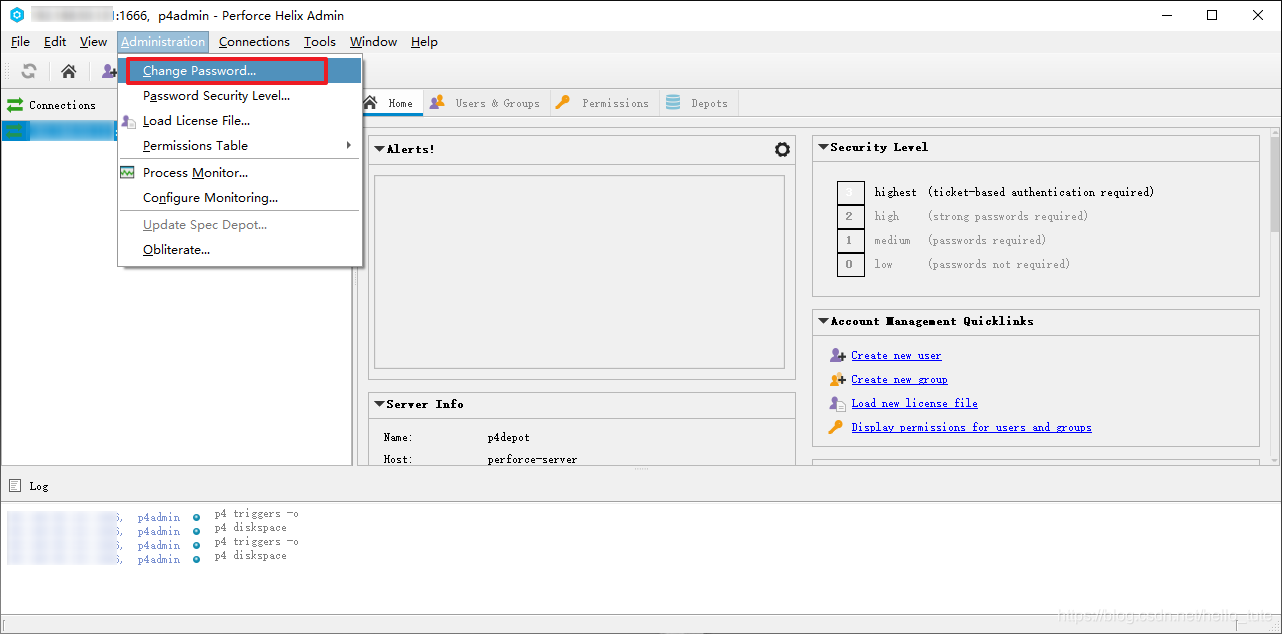The width and height of the screenshot is (1282, 634).
Task: Click host value perforce-server
Action: click(x=532, y=459)
